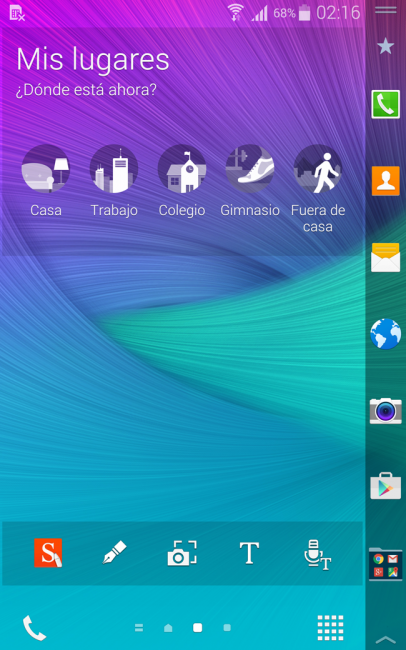This screenshot has height=650, width=406.
Task: Select the current square page indicator
Action: (x=197, y=628)
